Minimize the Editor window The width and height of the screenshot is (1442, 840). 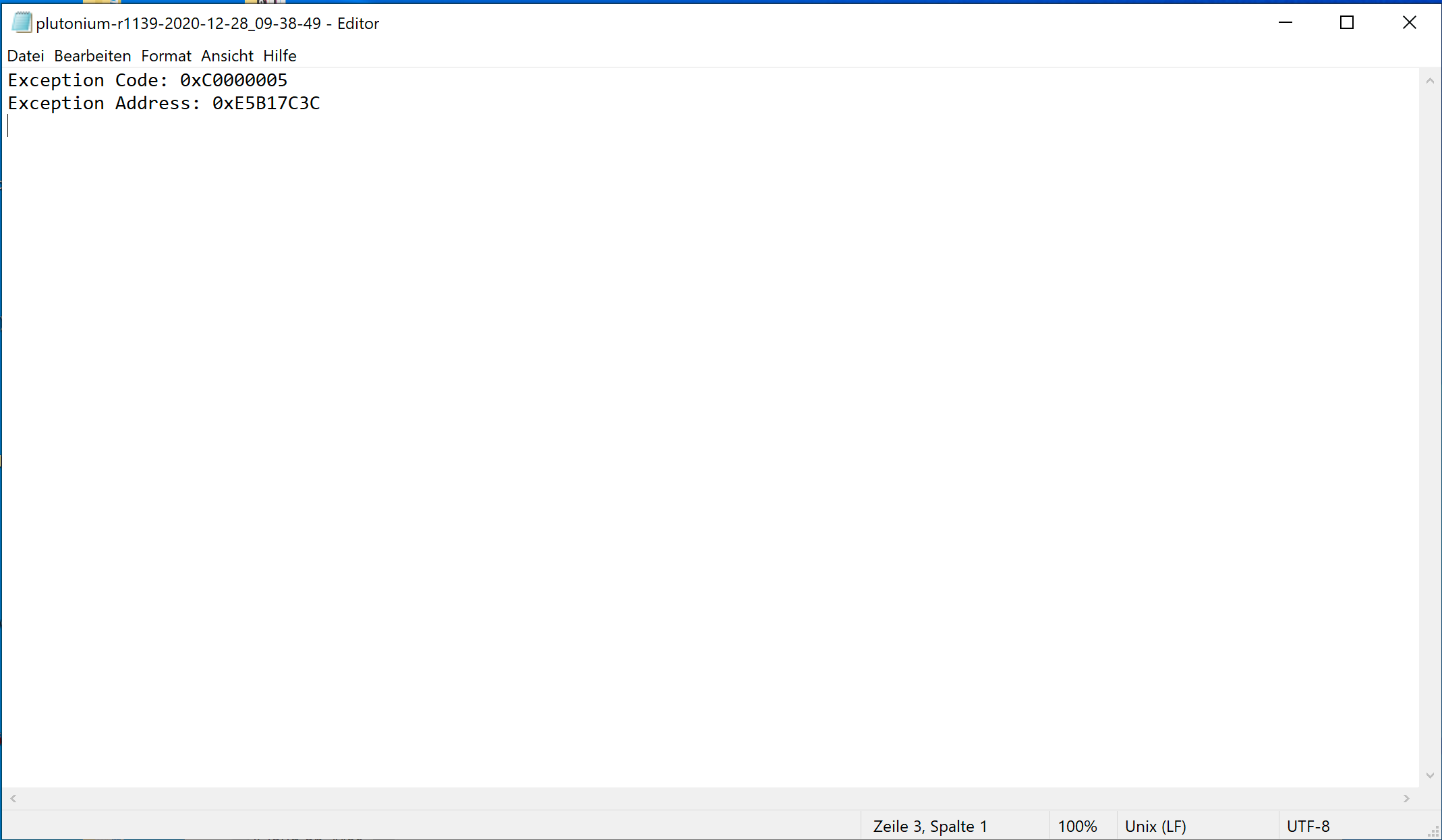click(1286, 23)
